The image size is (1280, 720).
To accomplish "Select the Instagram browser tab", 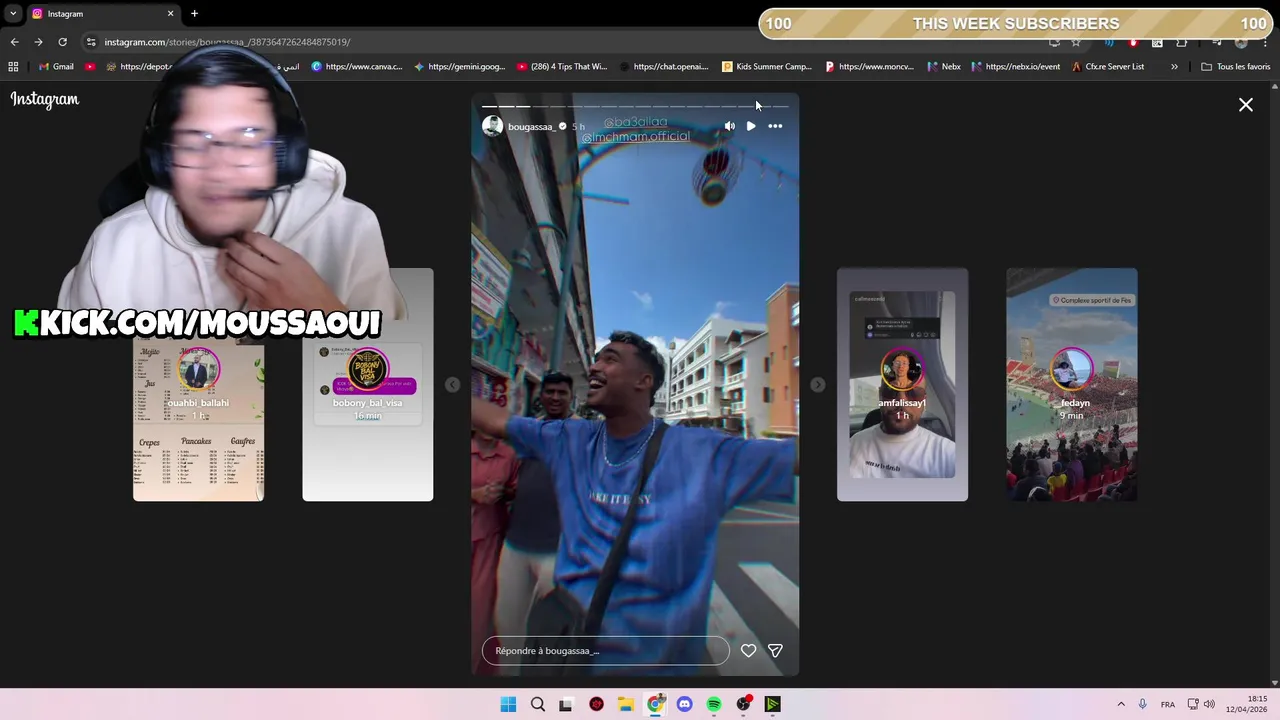I will point(102,14).
